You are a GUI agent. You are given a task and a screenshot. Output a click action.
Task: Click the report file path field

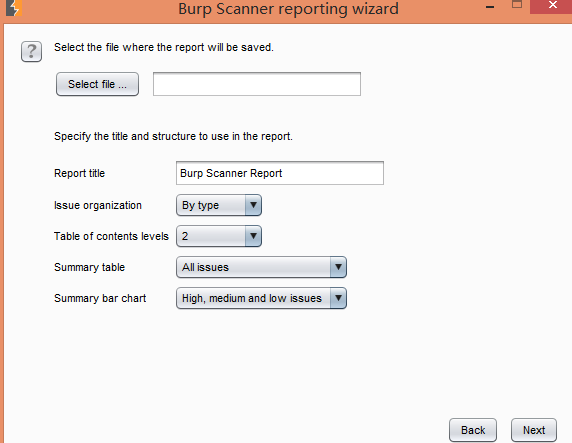(257, 84)
